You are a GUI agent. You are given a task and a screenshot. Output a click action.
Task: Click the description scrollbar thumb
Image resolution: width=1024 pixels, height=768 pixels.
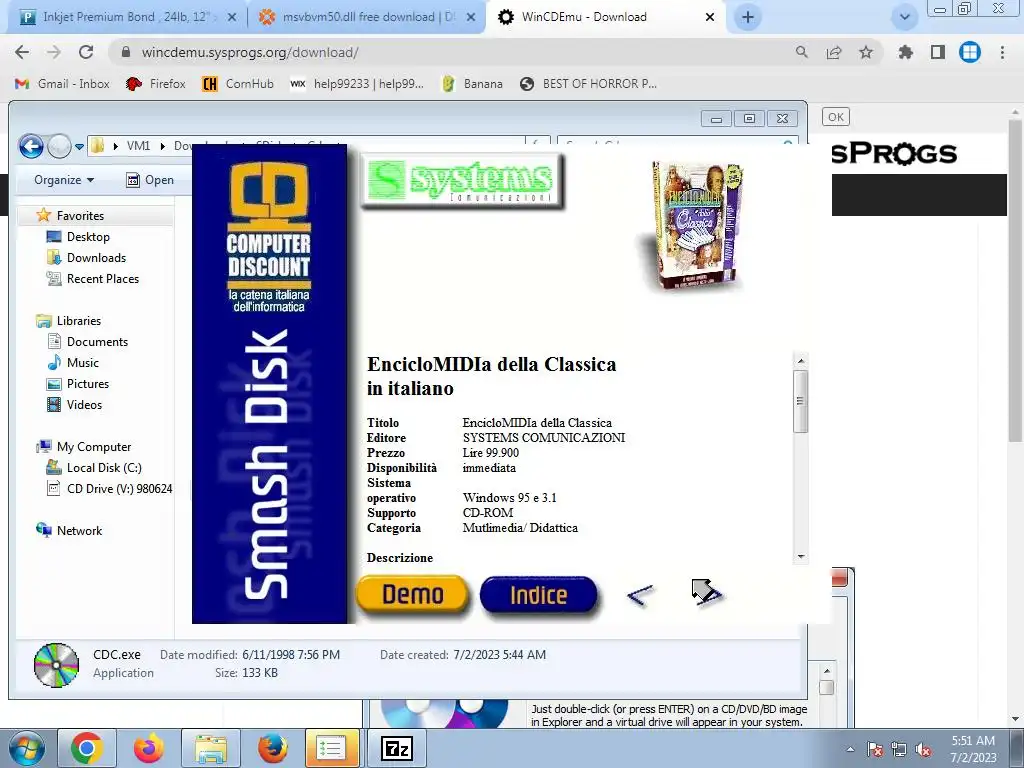pyautogui.click(x=801, y=401)
